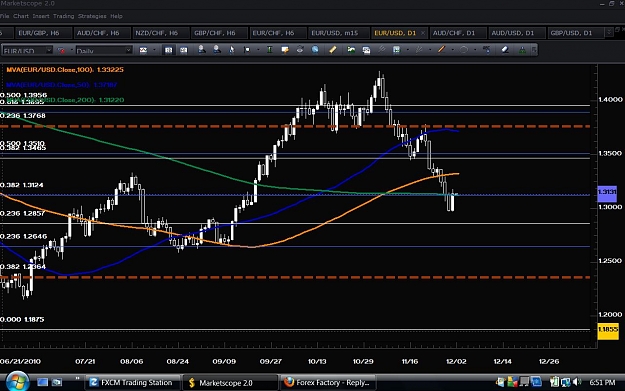
Task: Open the Daily timeframe dropdown
Action: [x=128, y=50]
